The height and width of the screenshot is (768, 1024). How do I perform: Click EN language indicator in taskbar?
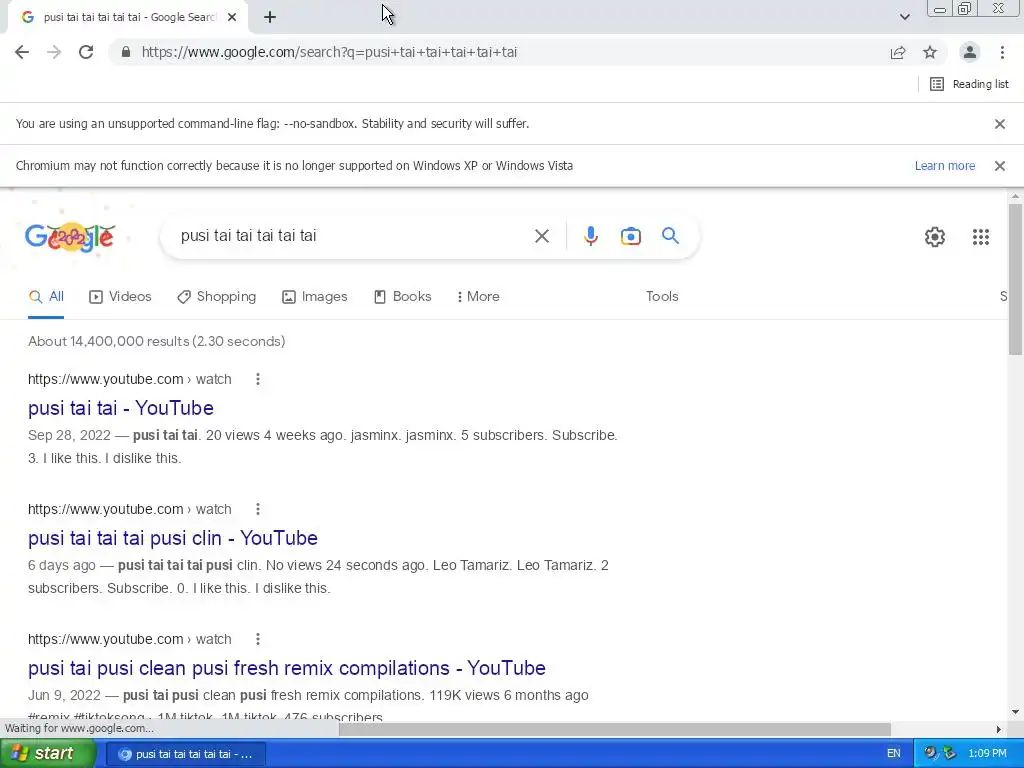pyautogui.click(x=893, y=754)
